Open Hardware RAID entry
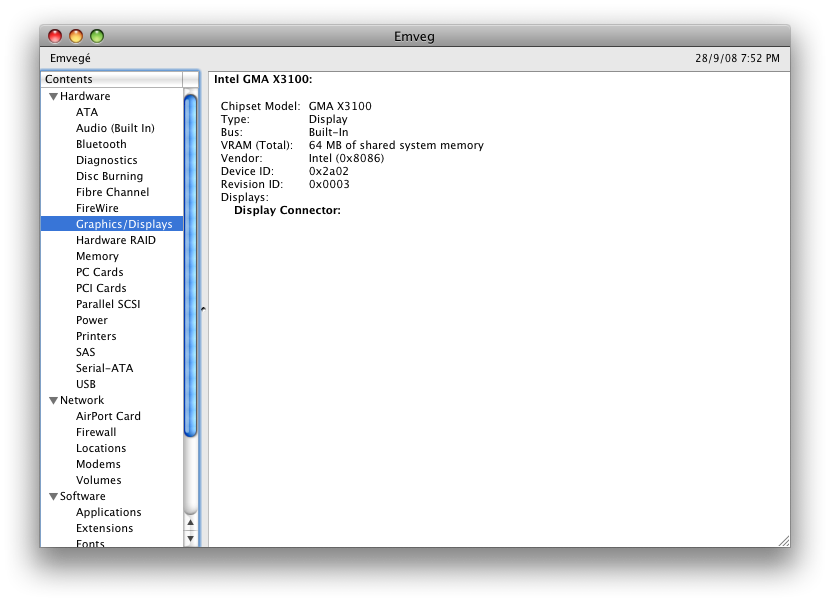Image resolution: width=830 pixels, height=602 pixels. coord(116,240)
